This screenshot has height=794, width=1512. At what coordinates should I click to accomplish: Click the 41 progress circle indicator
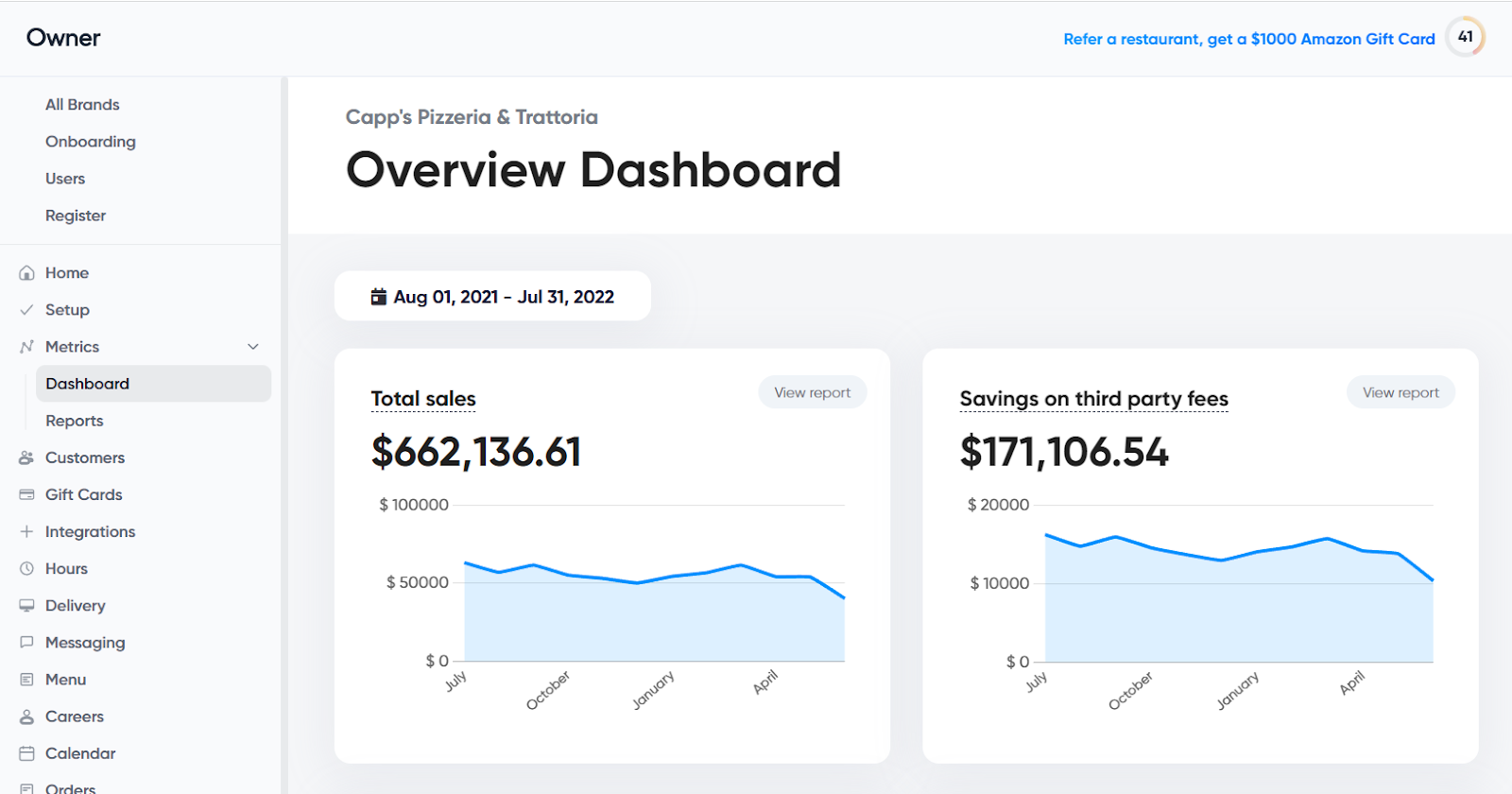[x=1466, y=37]
